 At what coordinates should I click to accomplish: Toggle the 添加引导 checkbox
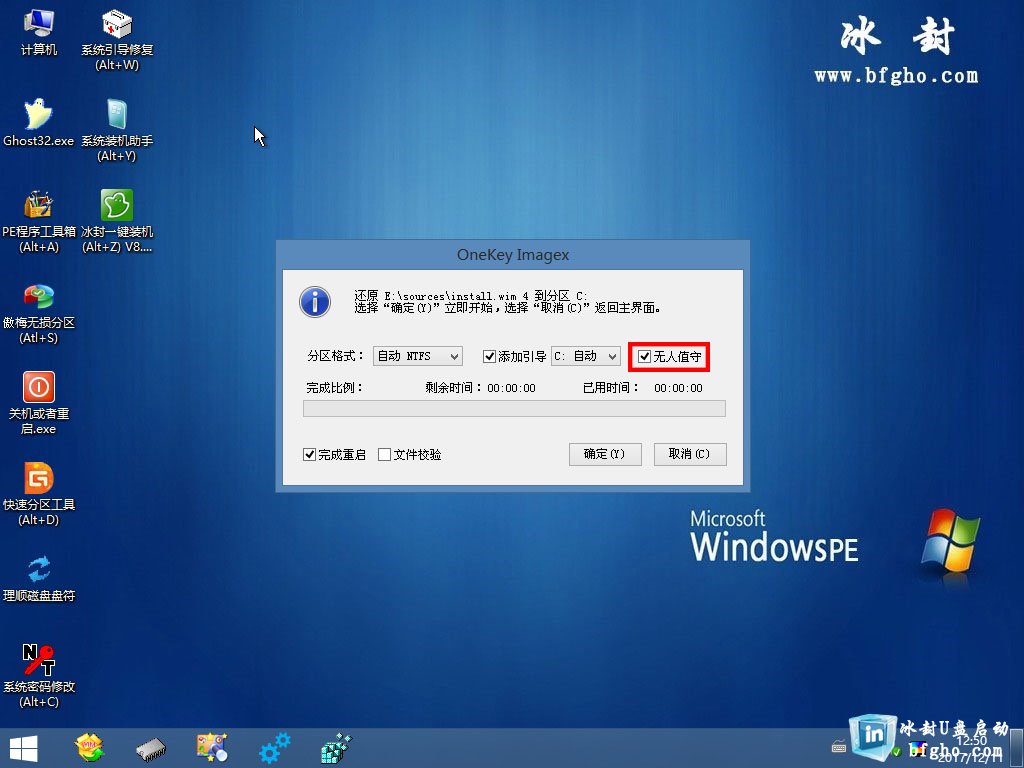(x=489, y=357)
